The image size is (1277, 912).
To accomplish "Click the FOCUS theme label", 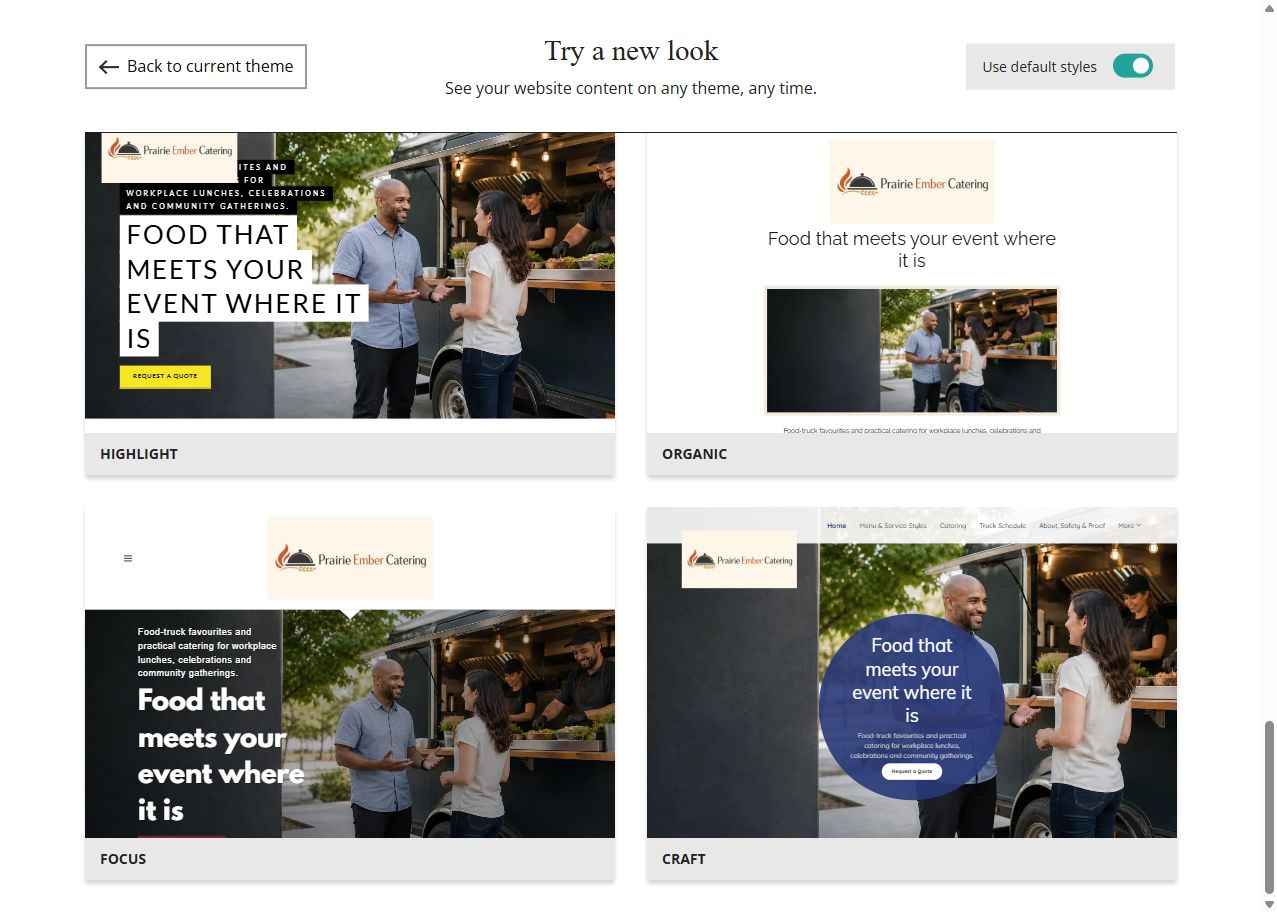I will pos(123,859).
